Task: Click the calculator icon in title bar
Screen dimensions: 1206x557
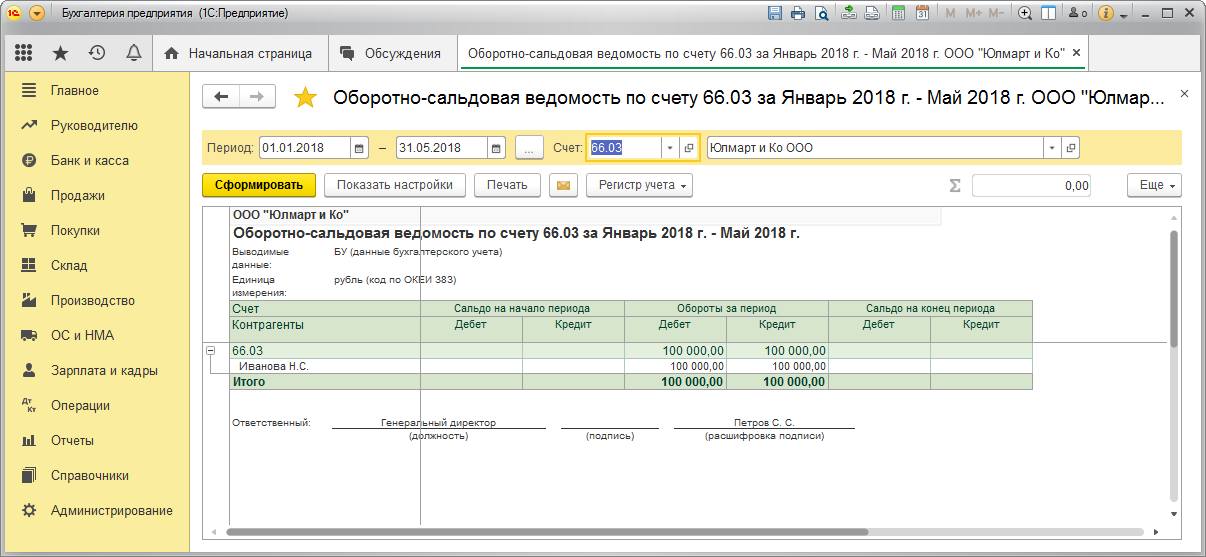Action: (x=899, y=14)
